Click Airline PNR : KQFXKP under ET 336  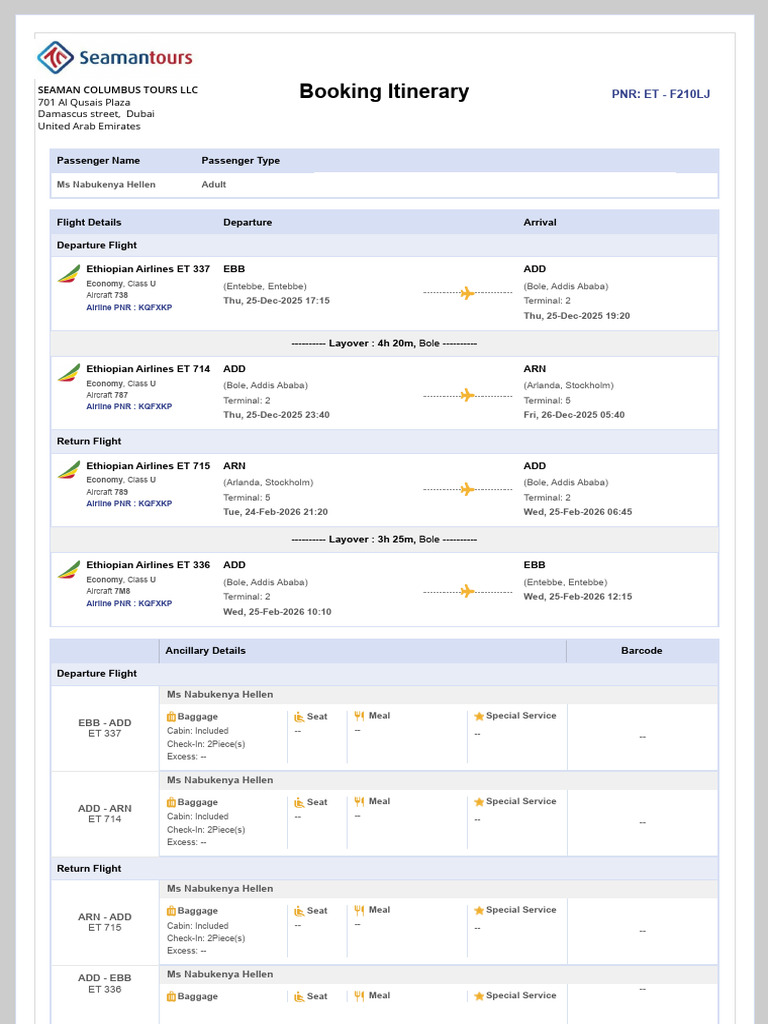click(x=129, y=603)
